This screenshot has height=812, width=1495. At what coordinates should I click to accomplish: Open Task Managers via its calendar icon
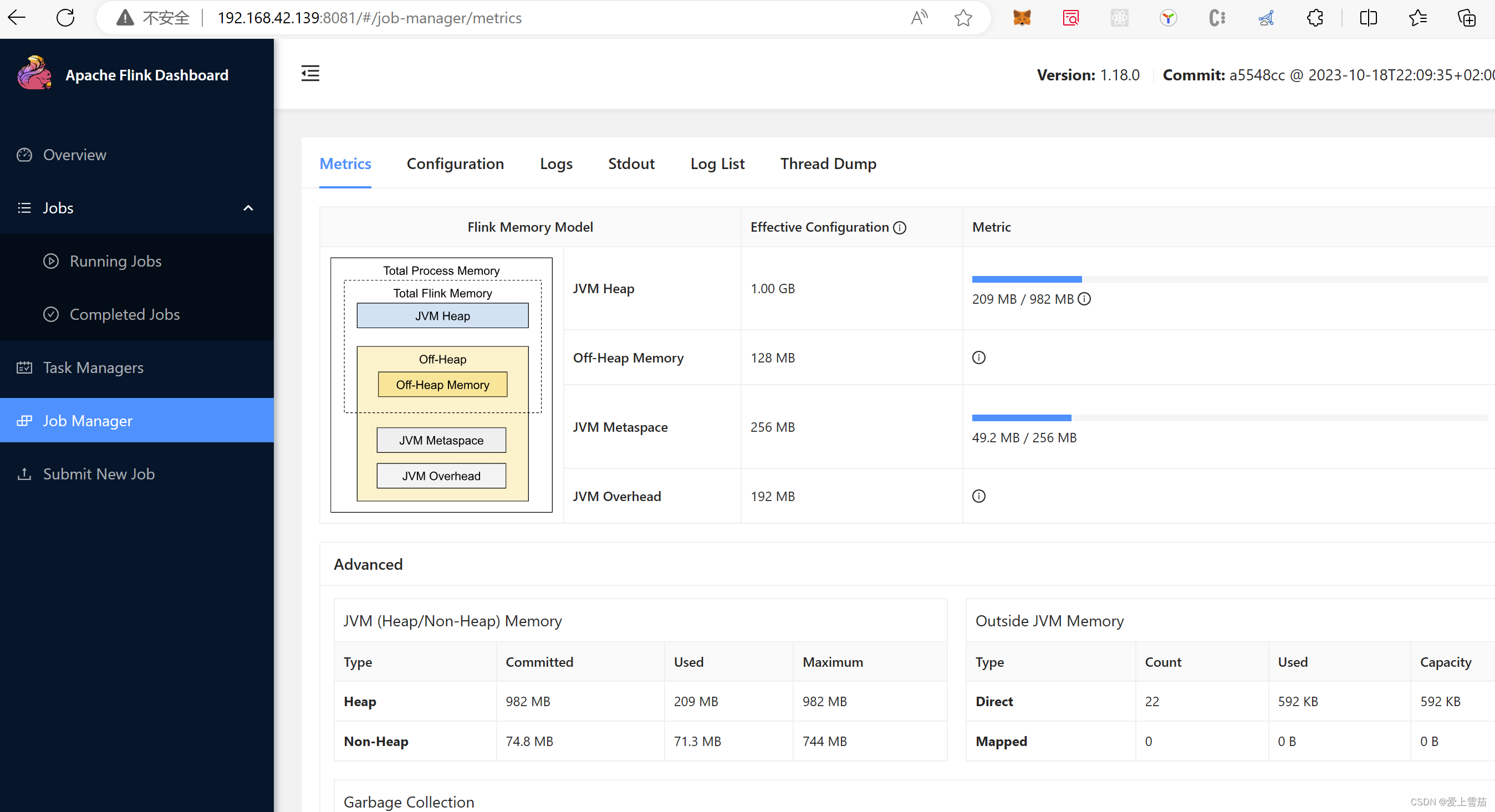[24, 367]
